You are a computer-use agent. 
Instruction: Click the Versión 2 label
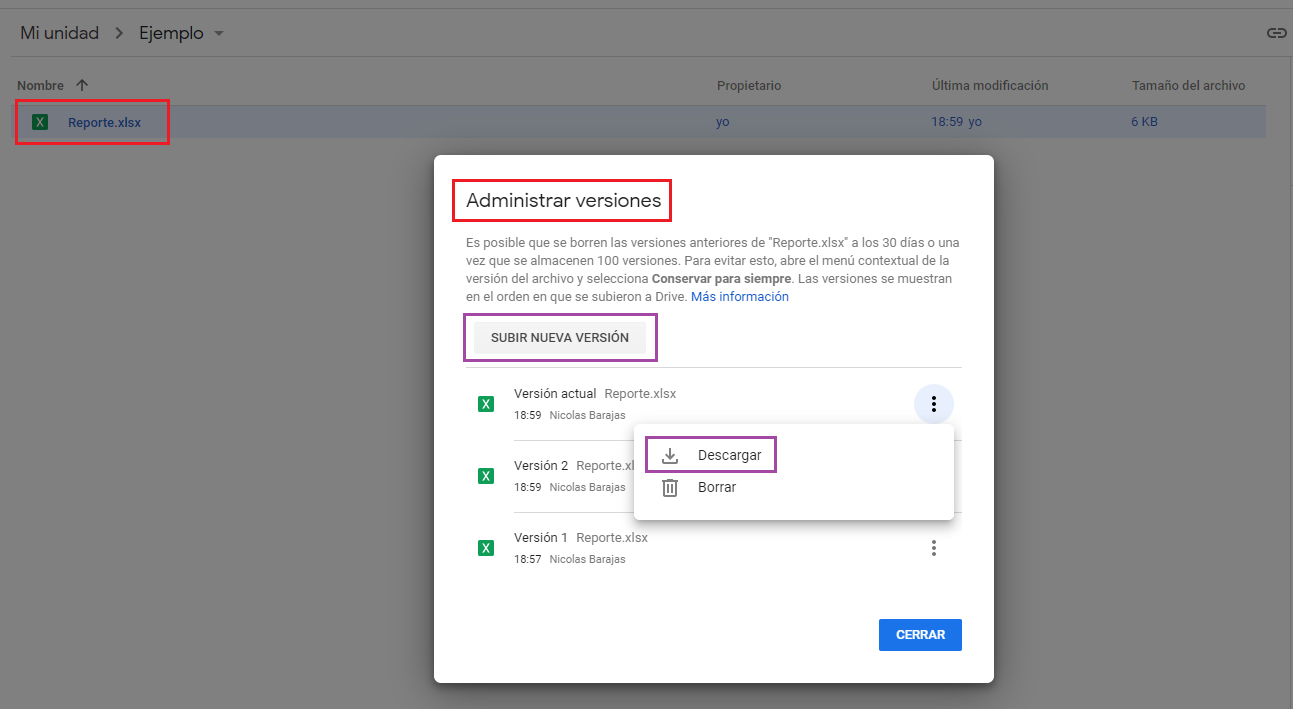[x=541, y=465]
